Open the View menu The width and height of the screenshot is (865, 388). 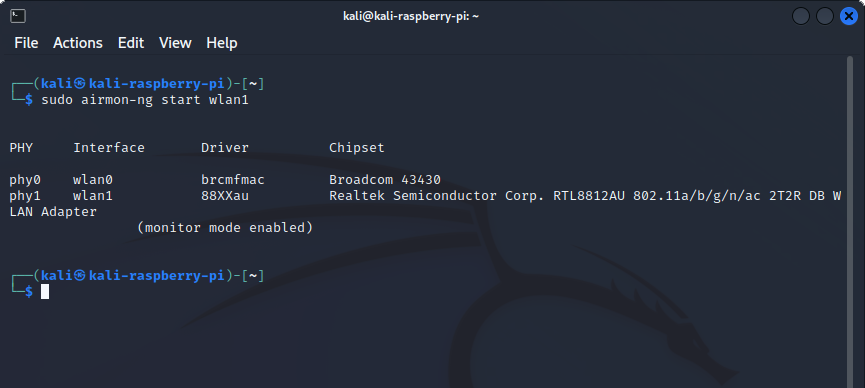(175, 43)
